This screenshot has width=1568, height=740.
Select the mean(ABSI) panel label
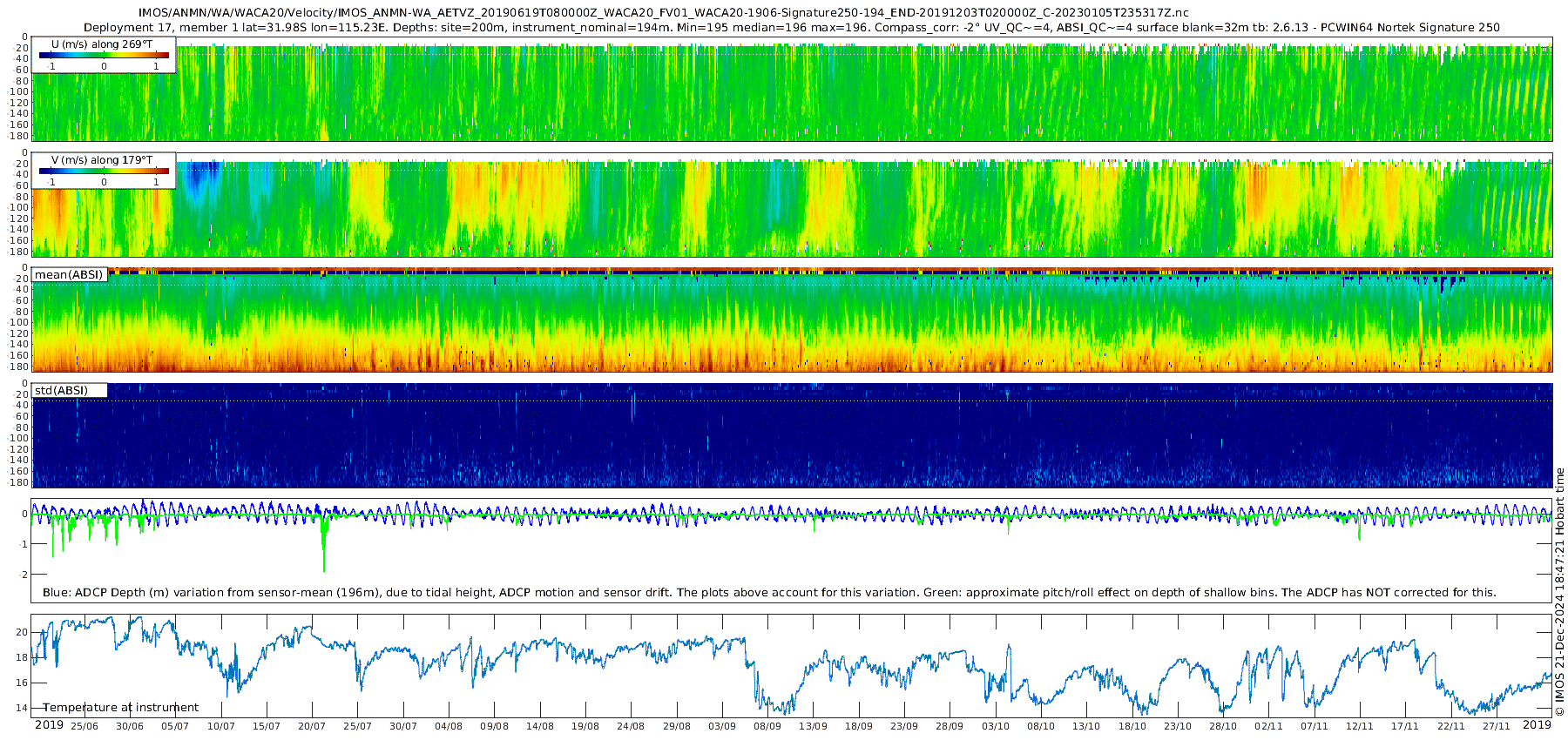click(70, 275)
